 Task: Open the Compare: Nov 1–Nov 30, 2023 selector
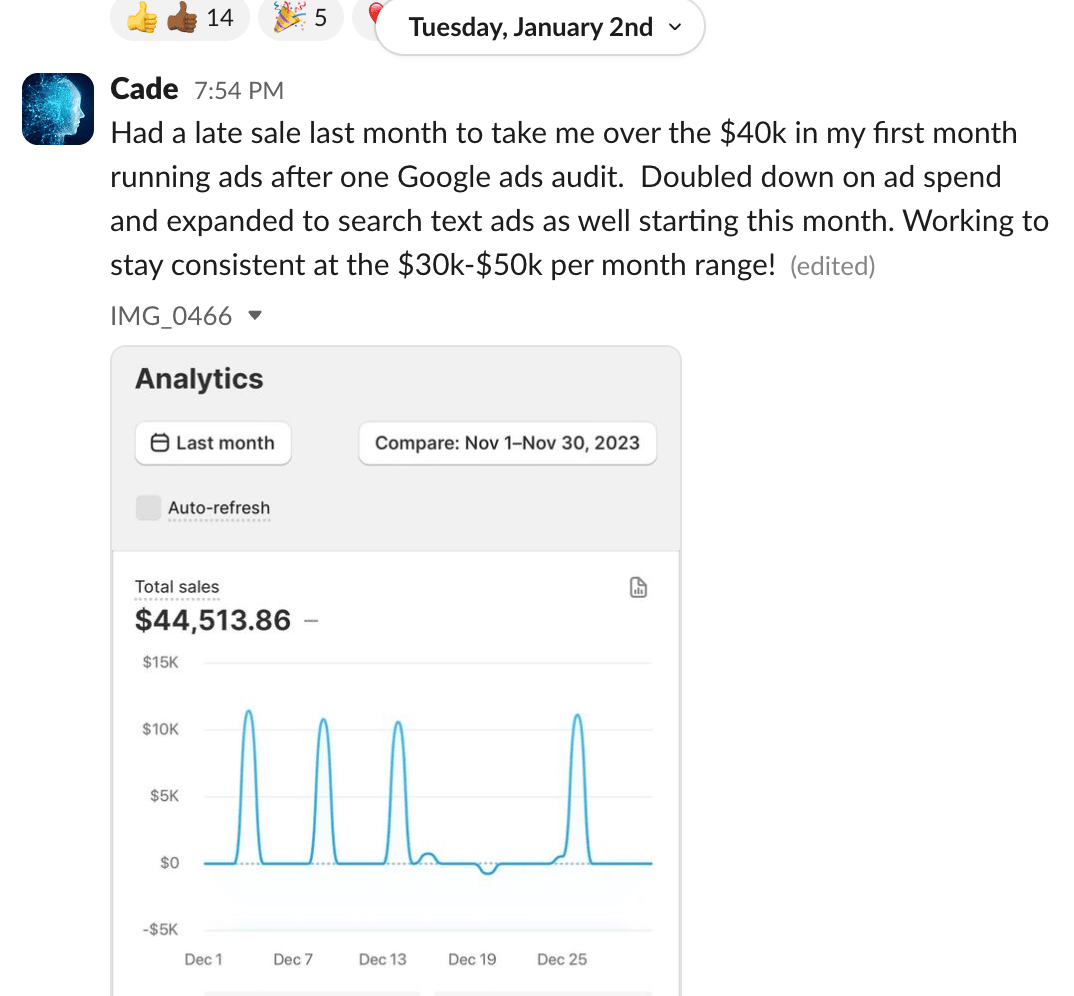point(507,443)
